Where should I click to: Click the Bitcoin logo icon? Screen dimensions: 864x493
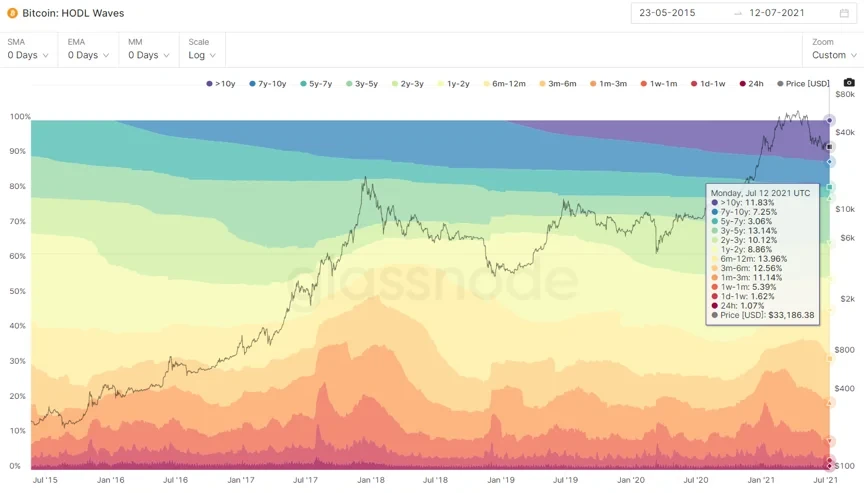[12, 12]
